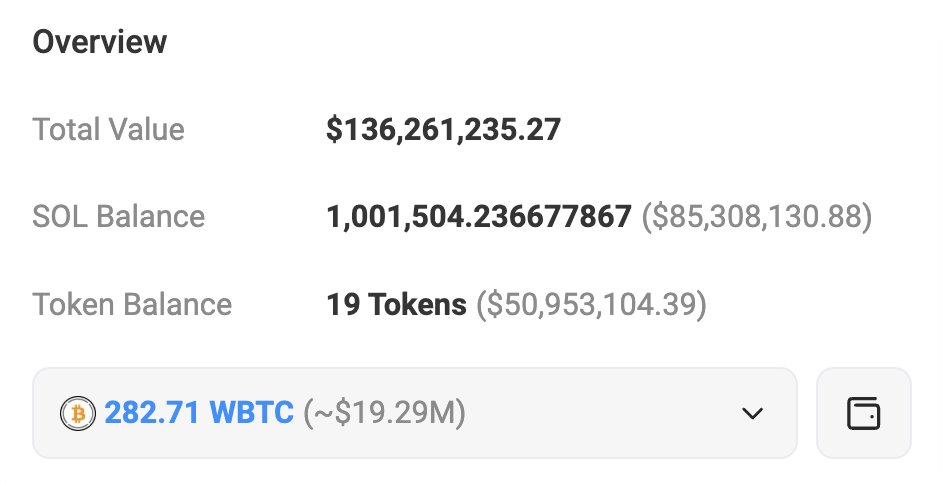This screenshot has width=942, height=484.
Task: Click the Token Balance label
Action: click(x=132, y=304)
